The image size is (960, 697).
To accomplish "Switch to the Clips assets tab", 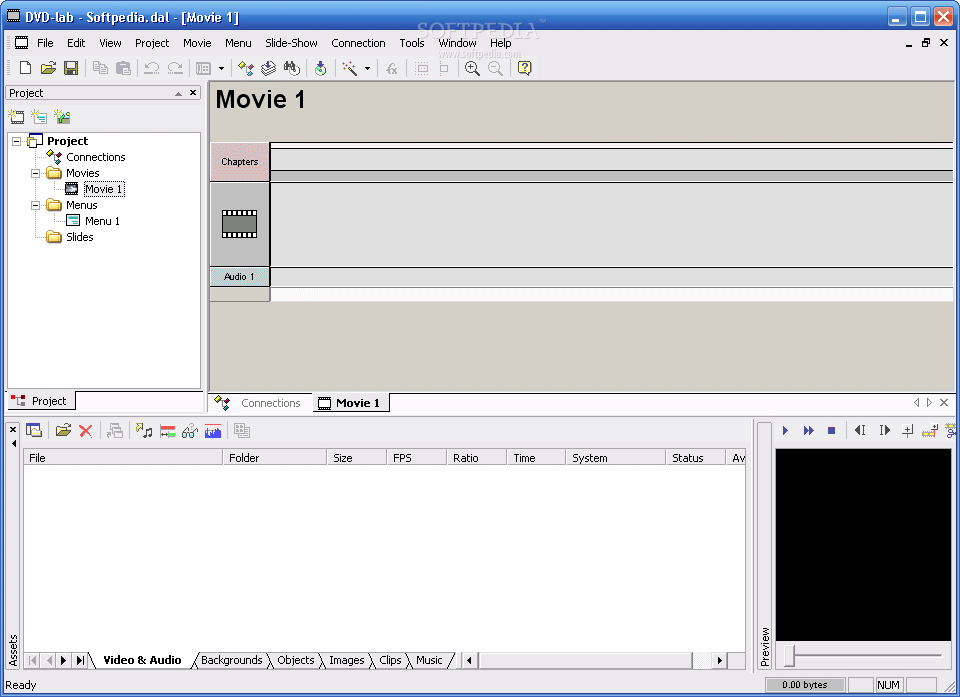I will pos(390,660).
